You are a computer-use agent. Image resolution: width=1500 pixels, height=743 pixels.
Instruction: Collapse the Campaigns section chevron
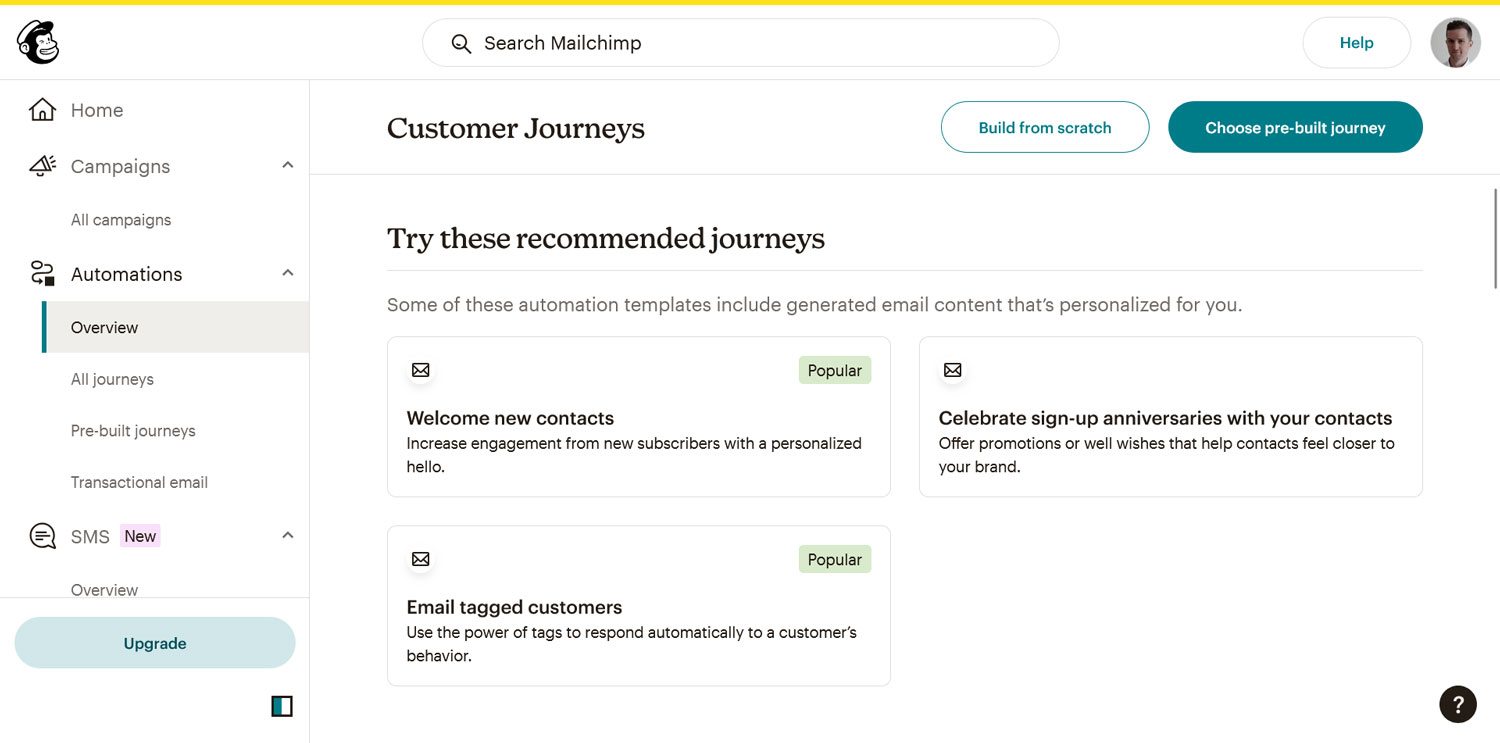(288, 165)
